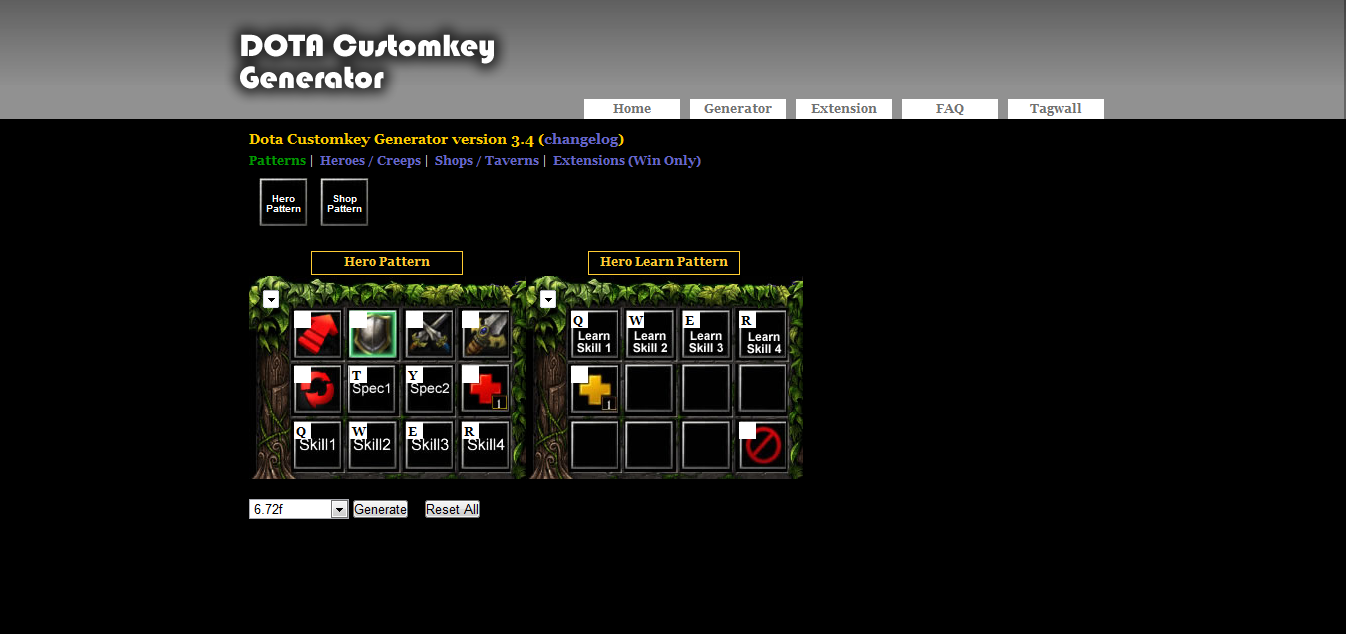Select the Learn Skill 3 slot

coord(706,334)
